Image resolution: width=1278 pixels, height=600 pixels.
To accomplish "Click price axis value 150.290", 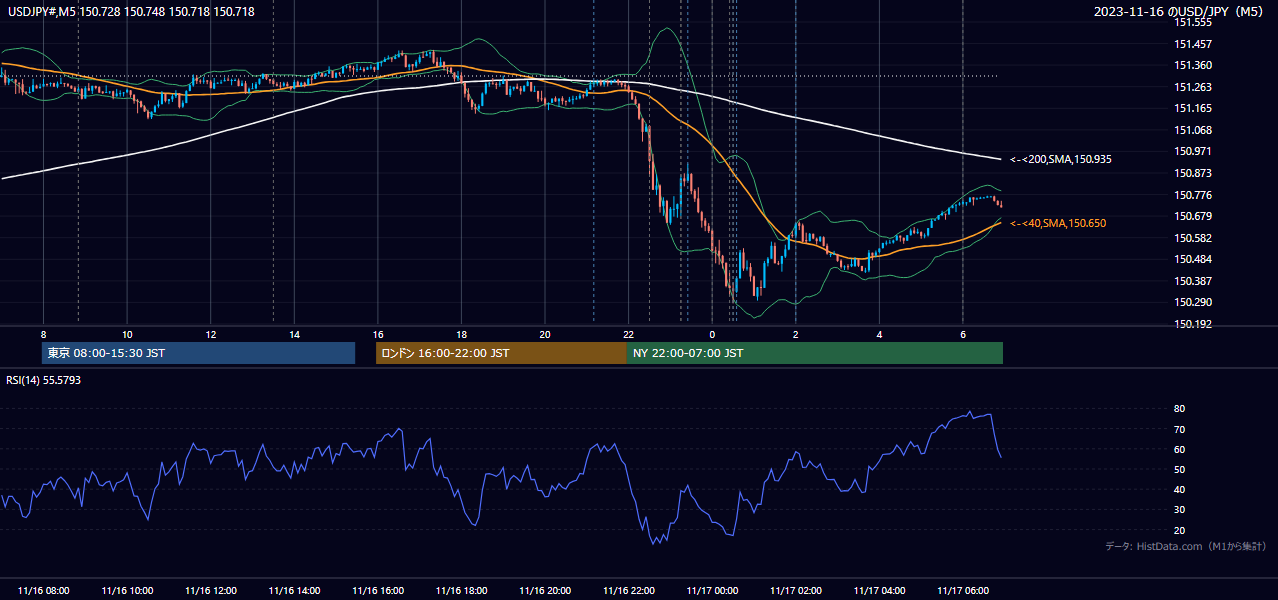I will (1193, 302).
